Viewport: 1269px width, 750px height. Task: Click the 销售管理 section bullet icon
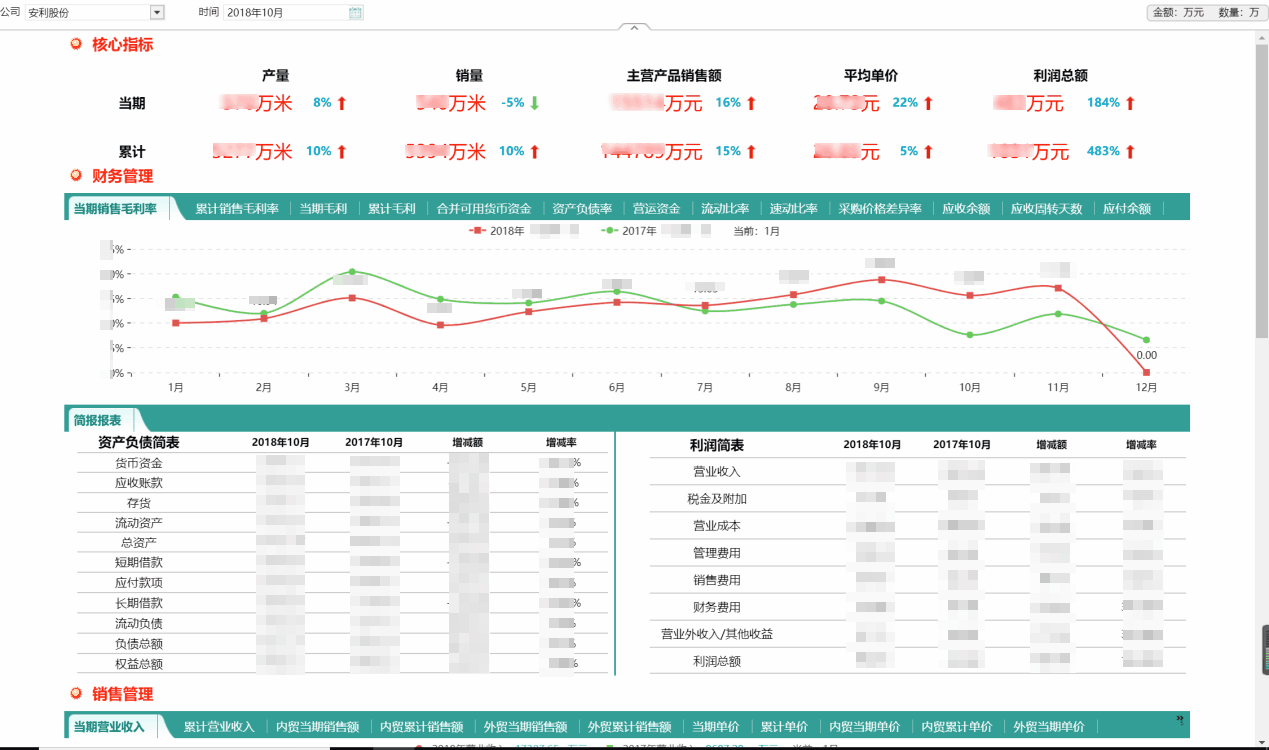point(76,693)
